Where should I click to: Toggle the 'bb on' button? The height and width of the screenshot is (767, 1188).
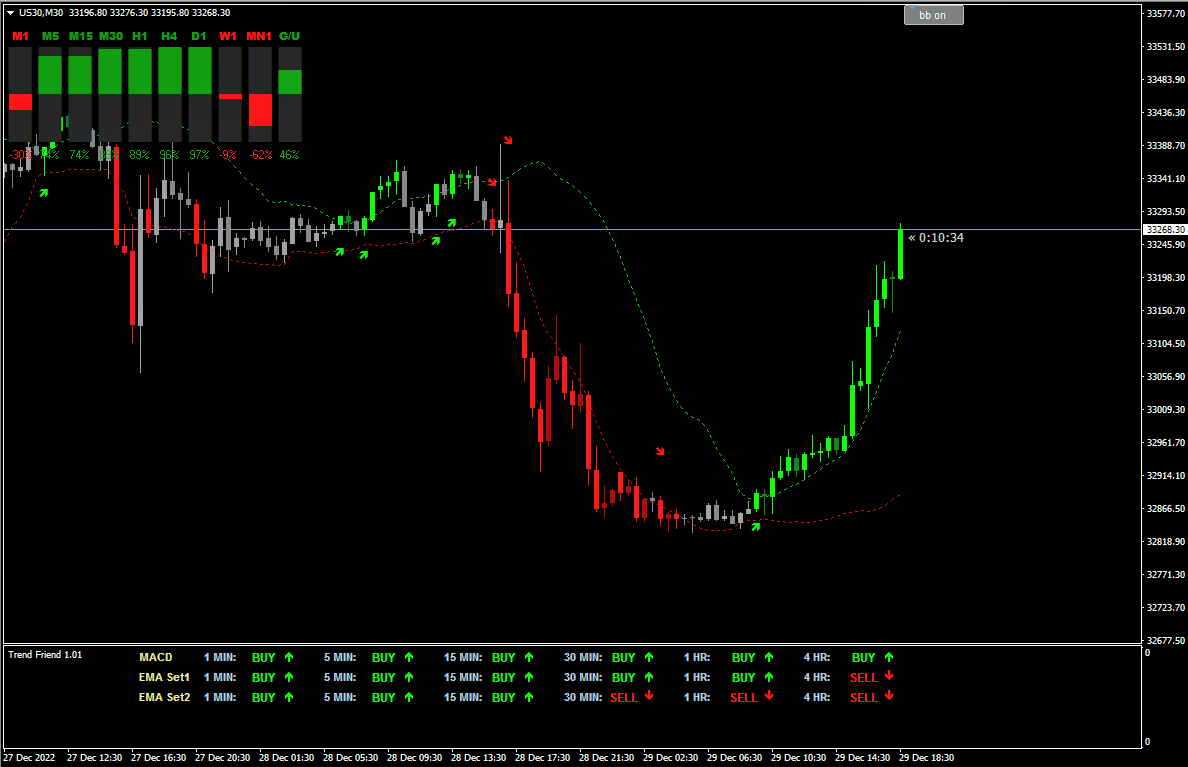click(x=933, y=15)
